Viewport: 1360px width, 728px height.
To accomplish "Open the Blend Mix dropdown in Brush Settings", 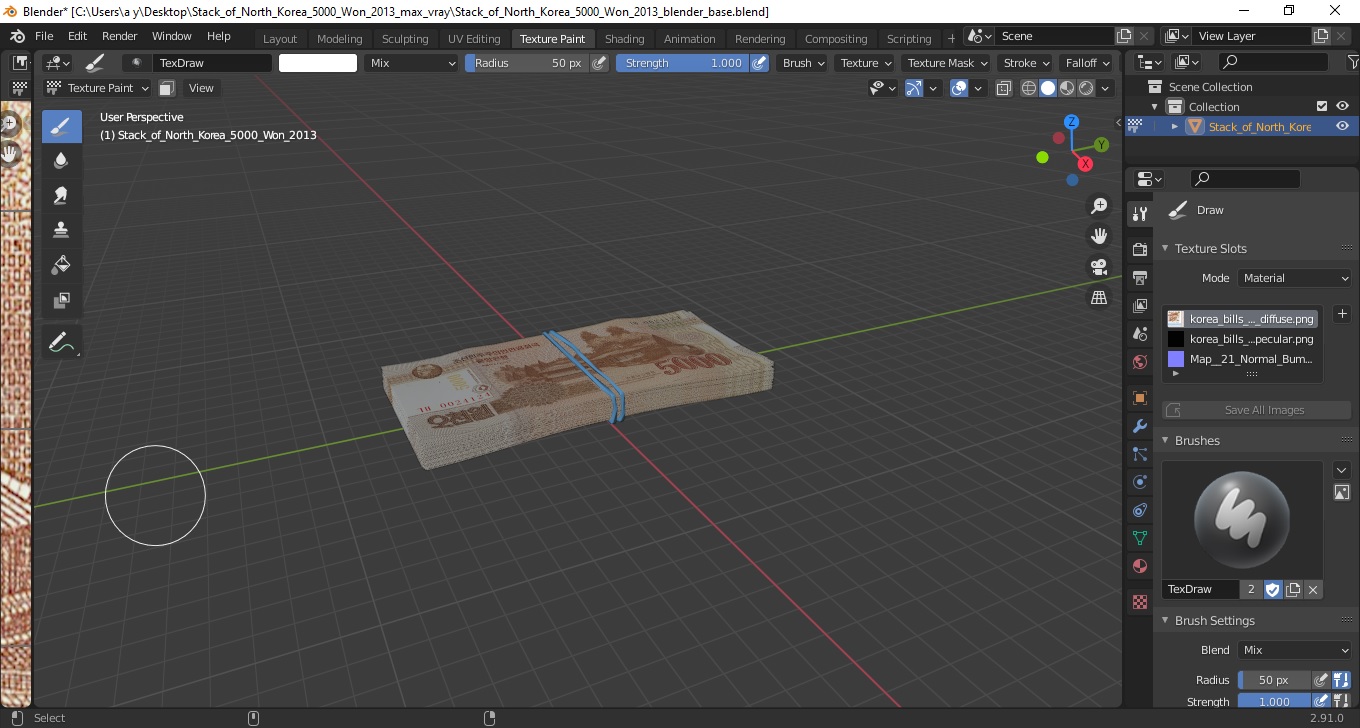I will [1295, 650].
